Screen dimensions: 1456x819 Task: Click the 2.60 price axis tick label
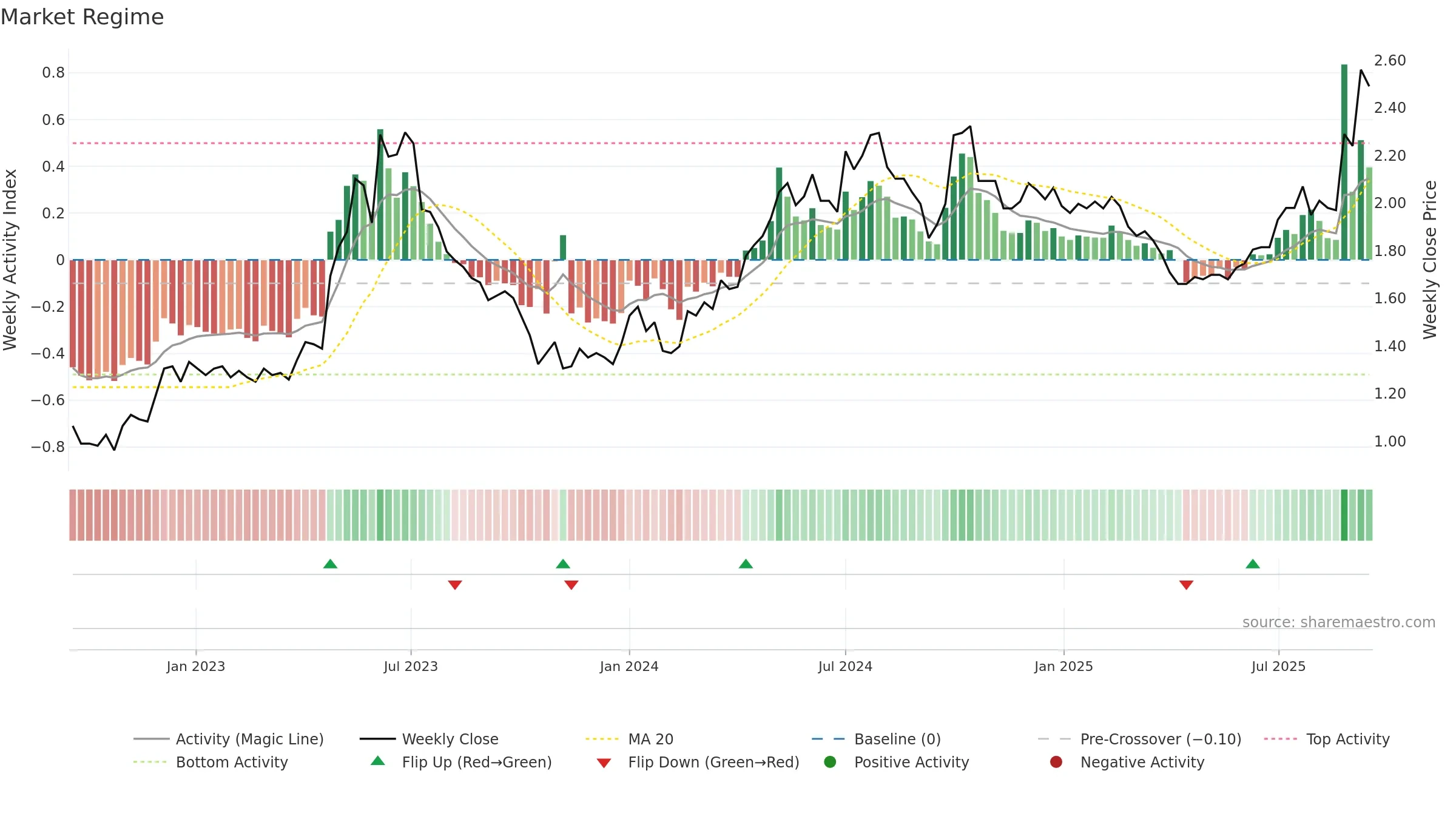(1390, 61)
